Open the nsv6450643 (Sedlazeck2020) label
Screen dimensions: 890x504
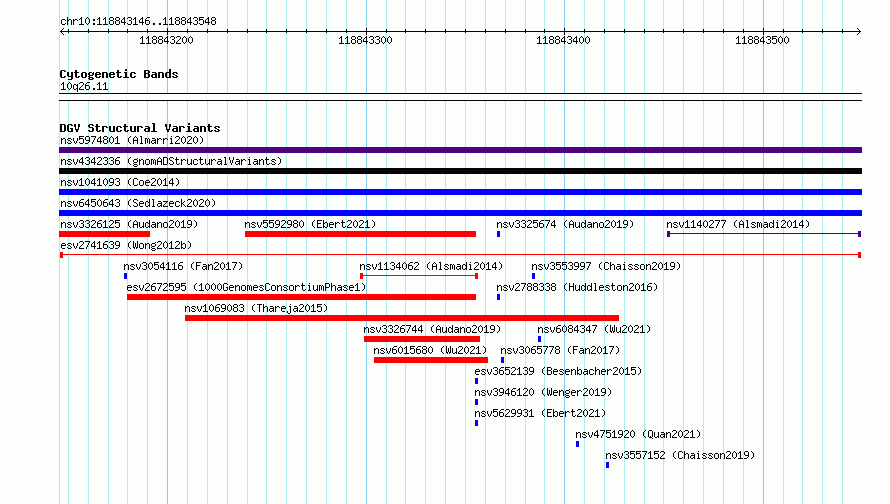click(x=138, y=203)
